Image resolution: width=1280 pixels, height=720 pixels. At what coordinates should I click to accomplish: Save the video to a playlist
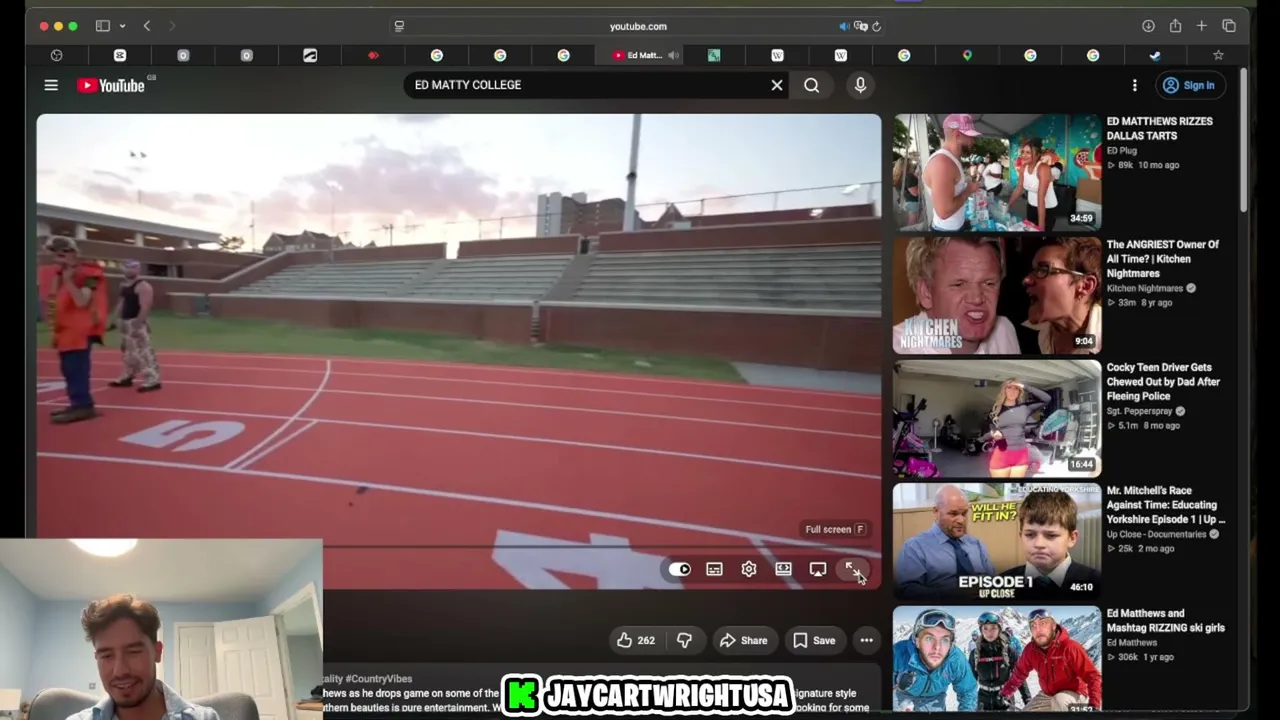pos(814,640)
